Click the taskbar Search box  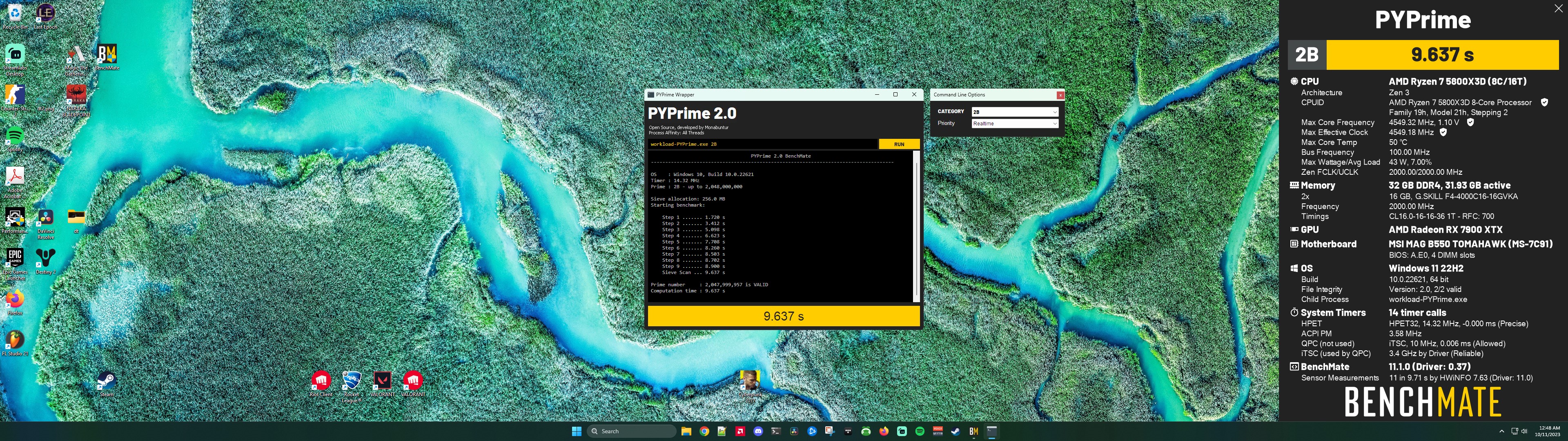pyautogui.click(x=632, y=431)
